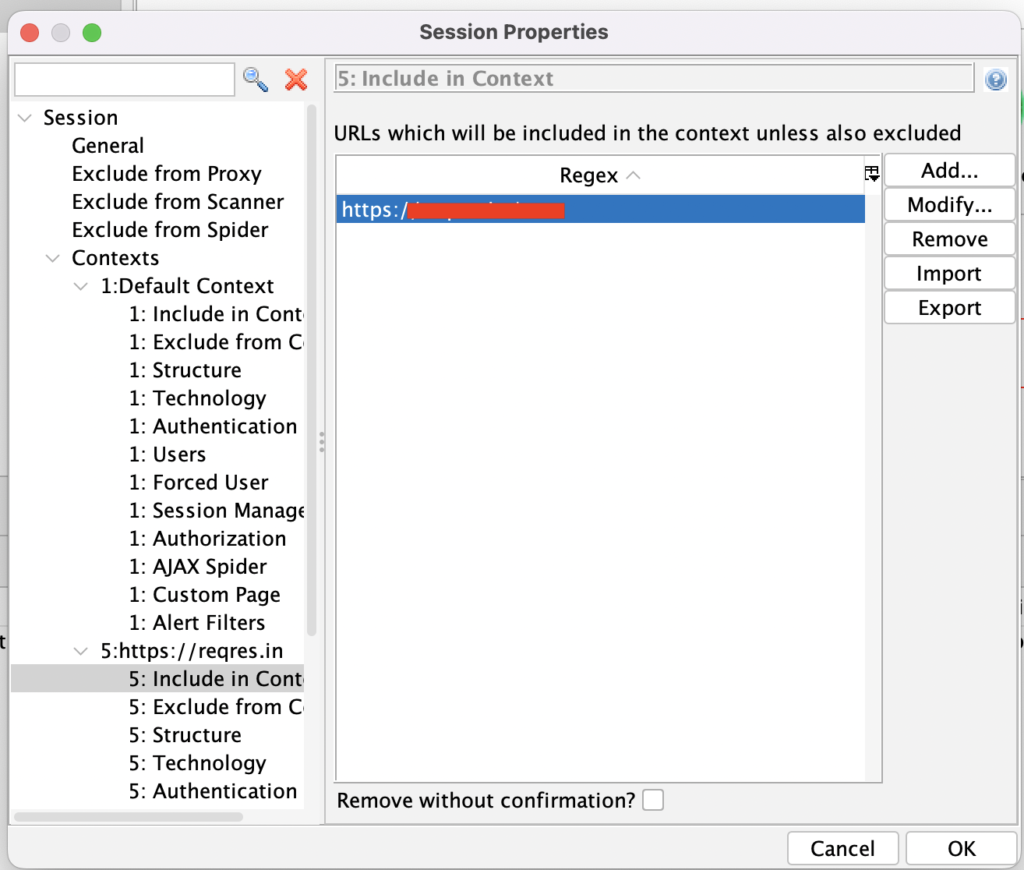Screen dimensions: 1024x870
Task: Open 5: Technology panel
Action: tap(197, 764)
